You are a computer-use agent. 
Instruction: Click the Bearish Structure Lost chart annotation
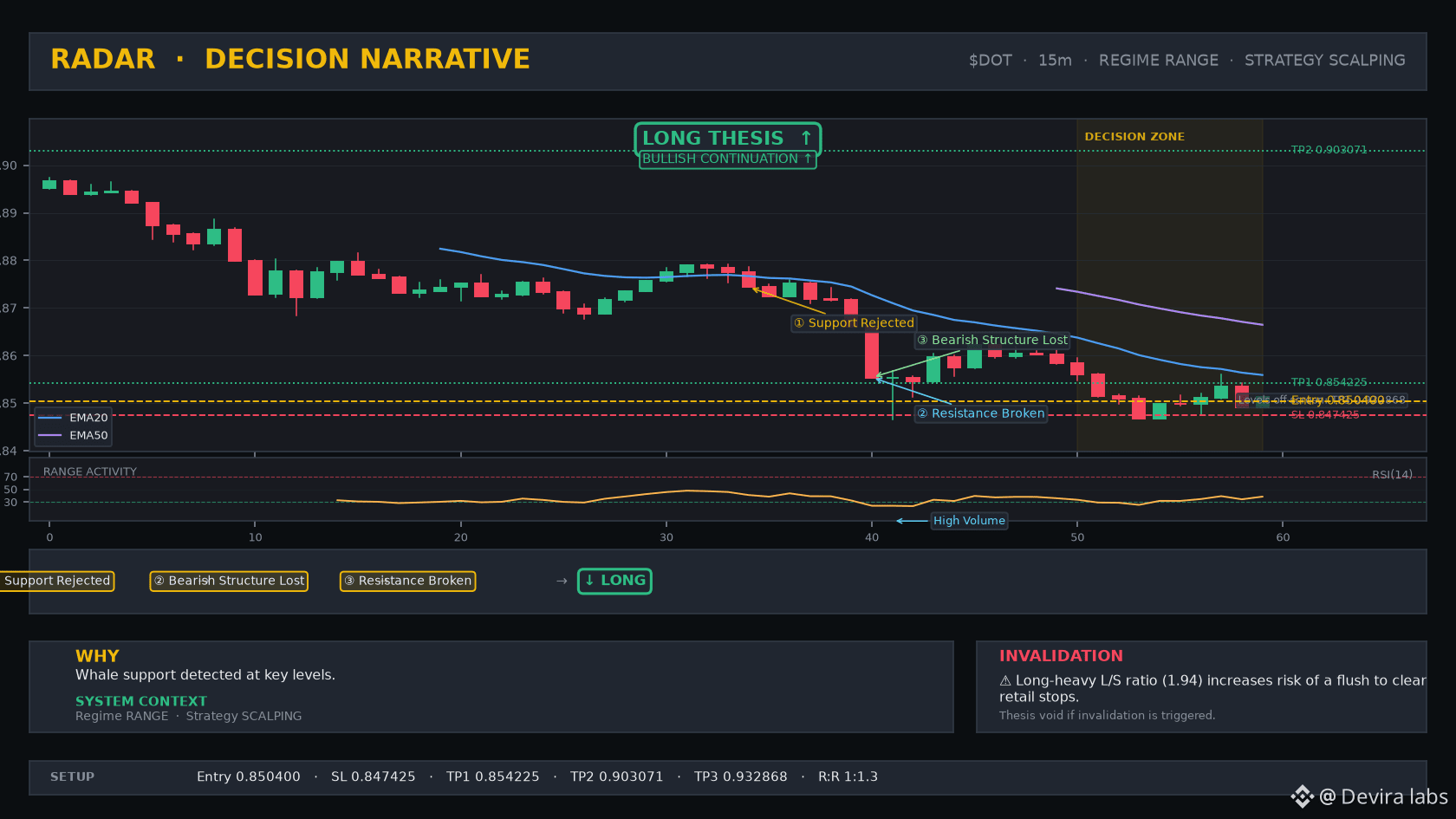click(992, 340)
